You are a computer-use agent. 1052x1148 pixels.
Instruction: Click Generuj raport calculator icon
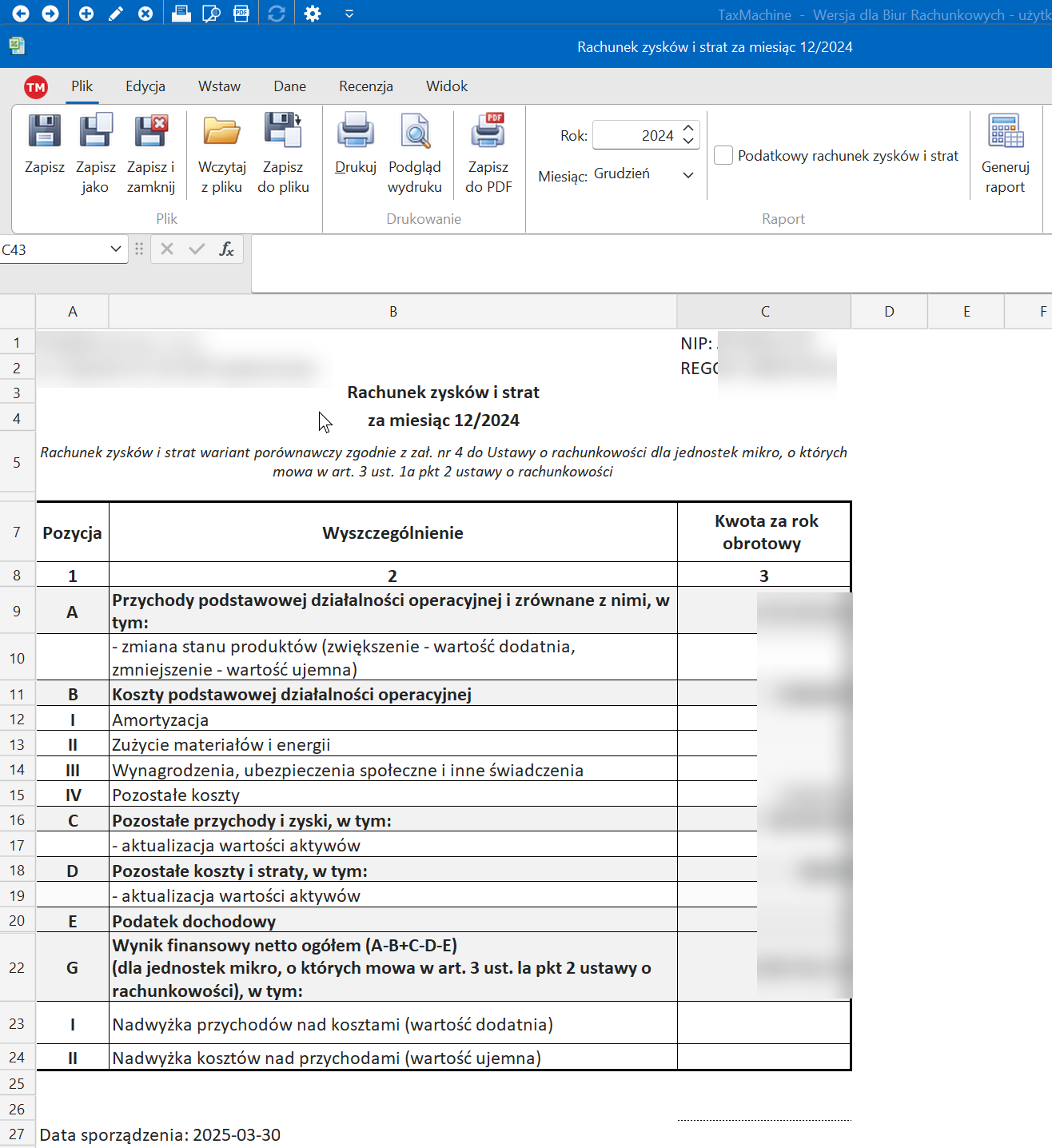click(1005, 132)
